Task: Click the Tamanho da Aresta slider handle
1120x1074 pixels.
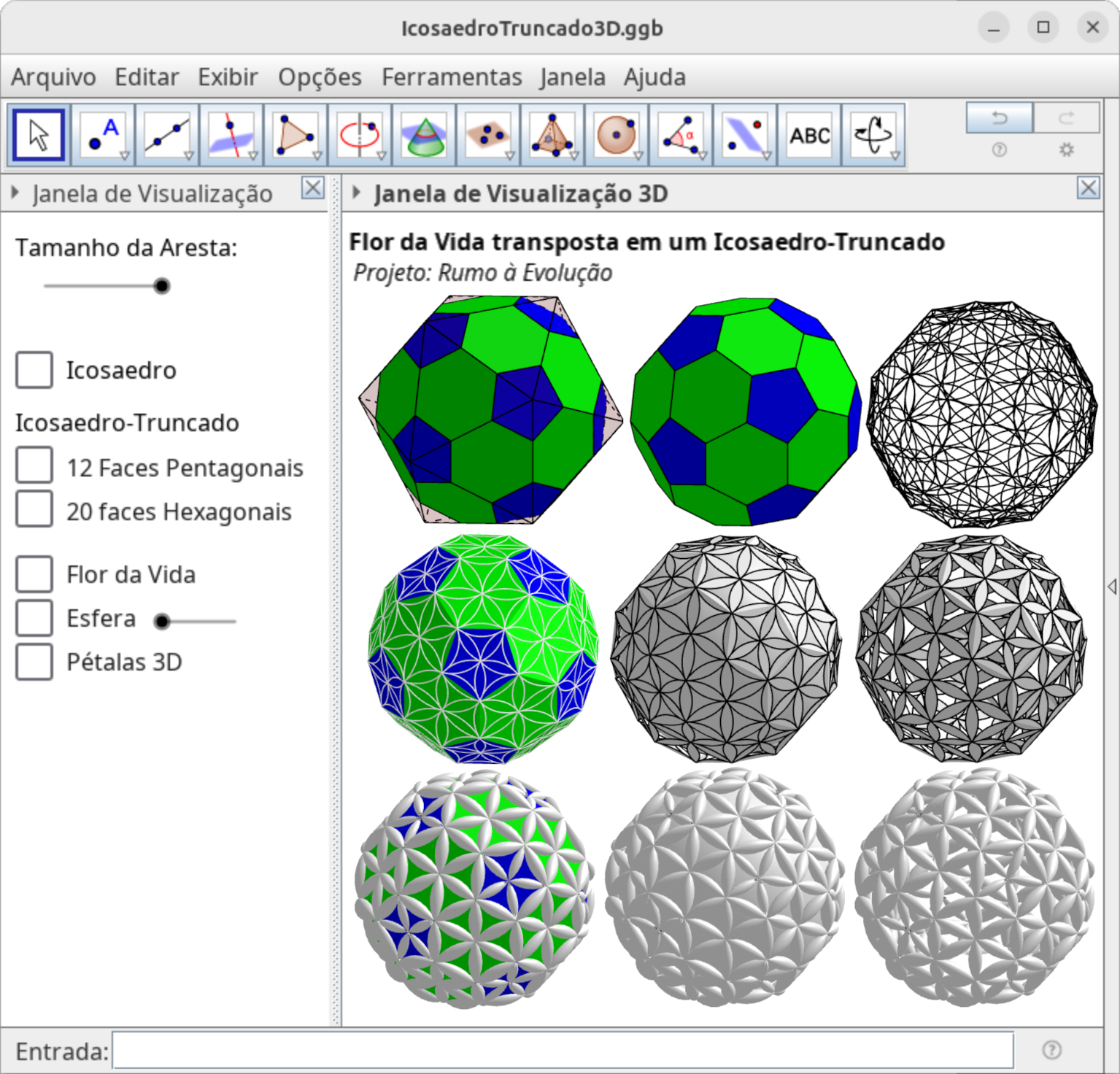Action: [162, 286]
